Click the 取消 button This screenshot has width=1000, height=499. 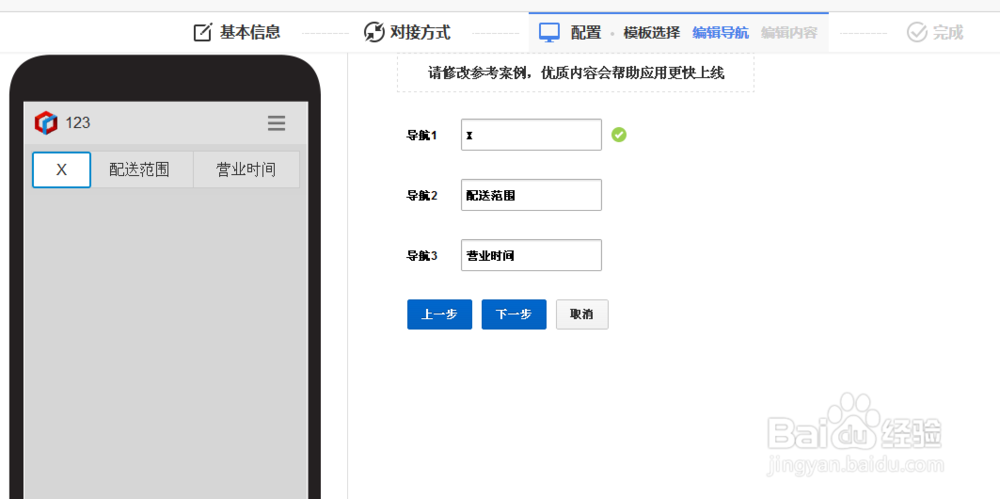[x=582, y=315]
